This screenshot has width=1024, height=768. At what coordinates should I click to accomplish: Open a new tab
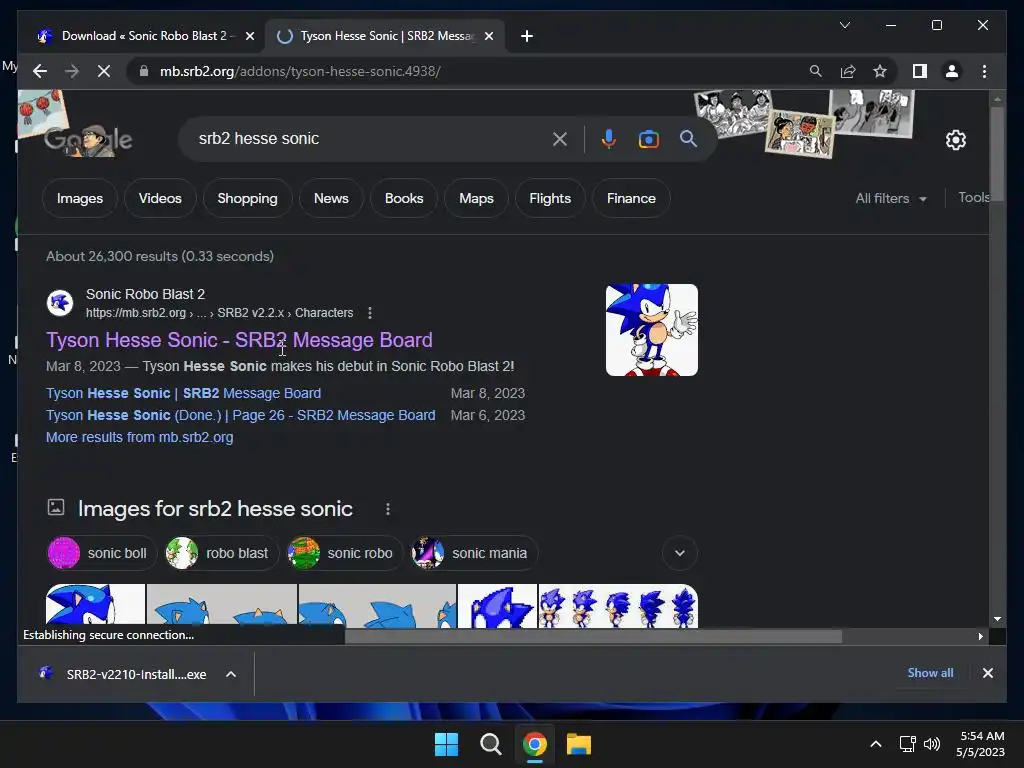click(527, 36)
